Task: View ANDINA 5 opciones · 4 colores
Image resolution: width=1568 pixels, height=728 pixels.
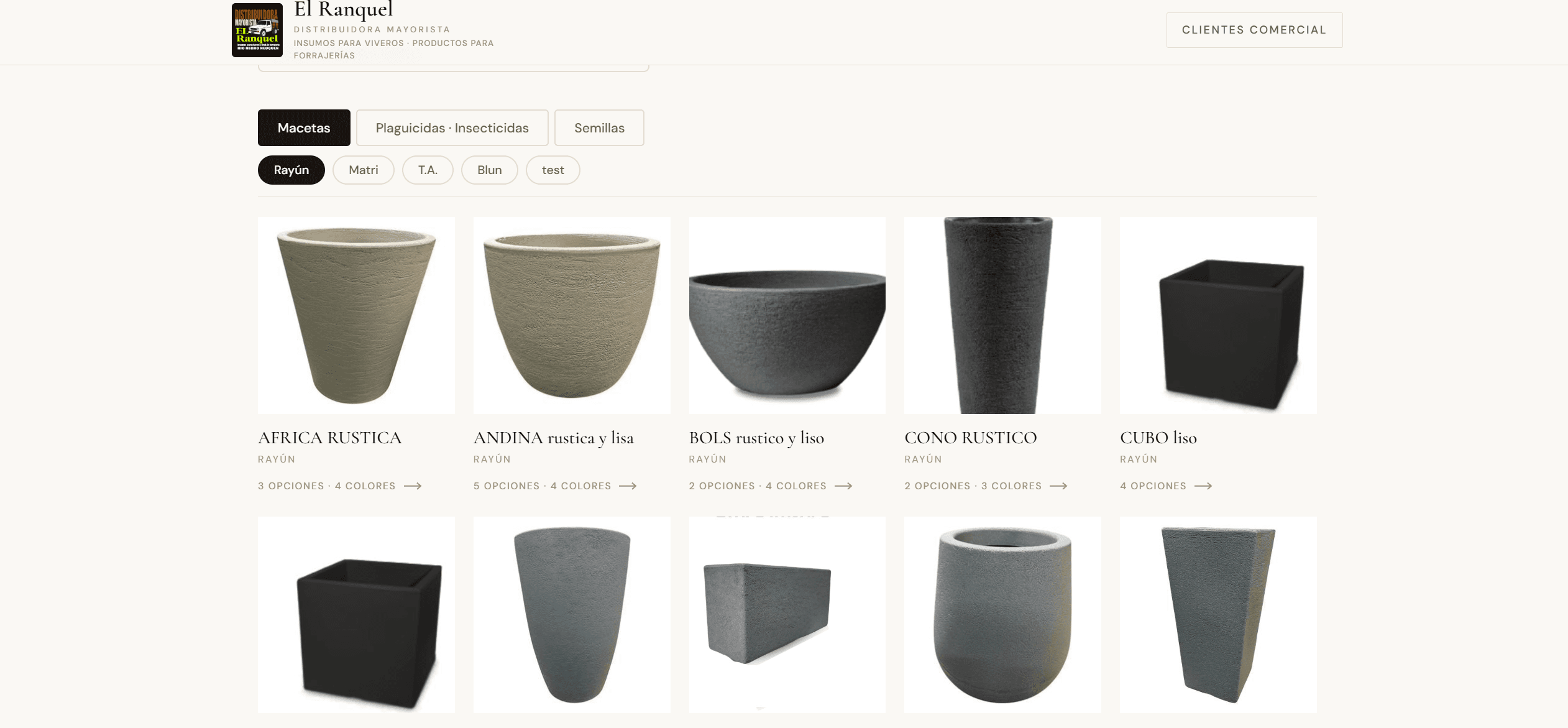Action: (543, 486)
